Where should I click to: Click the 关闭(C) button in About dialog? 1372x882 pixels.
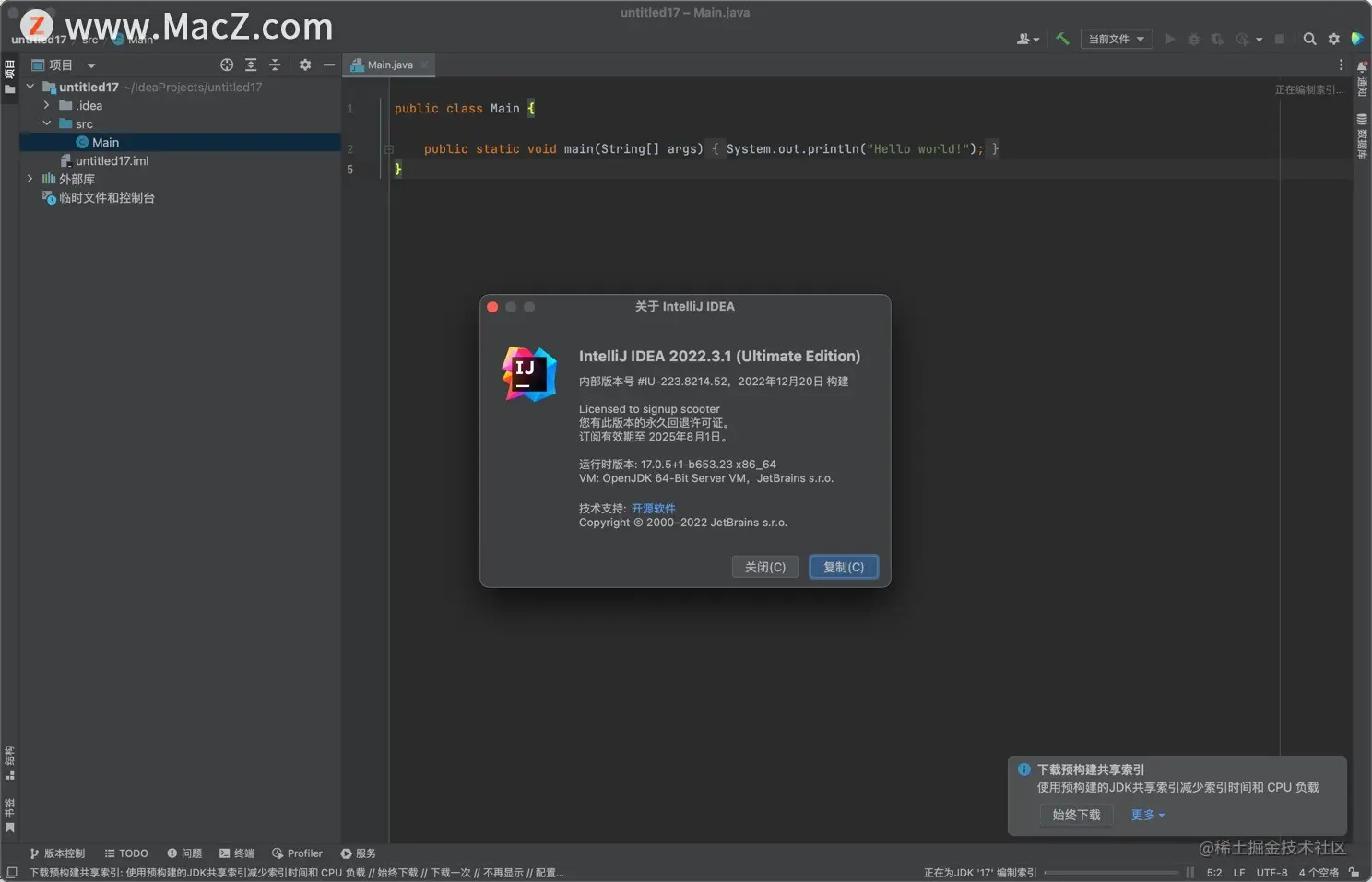(765, 567)
